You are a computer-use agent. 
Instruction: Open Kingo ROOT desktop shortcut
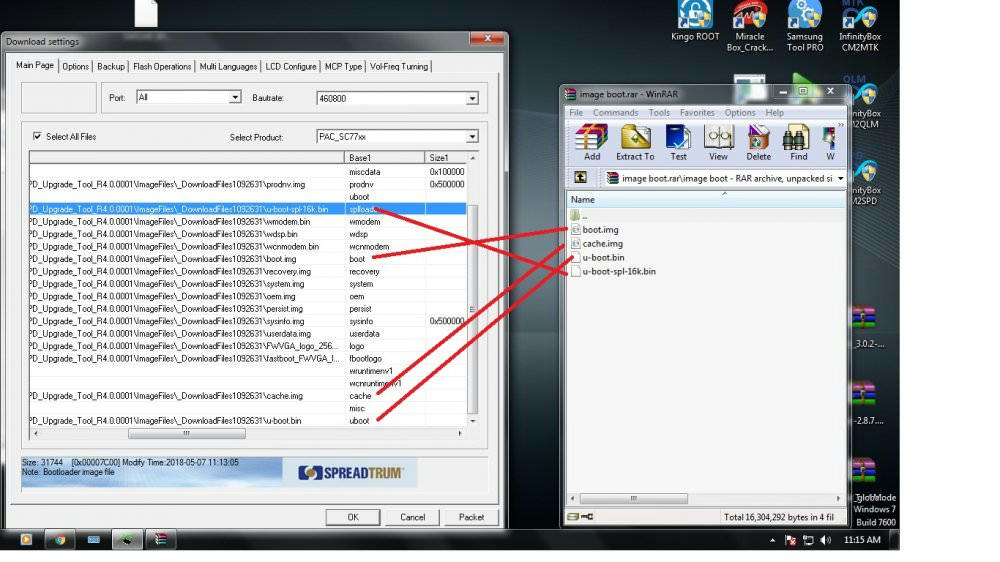pyautogui.click(x=695, y=20)
